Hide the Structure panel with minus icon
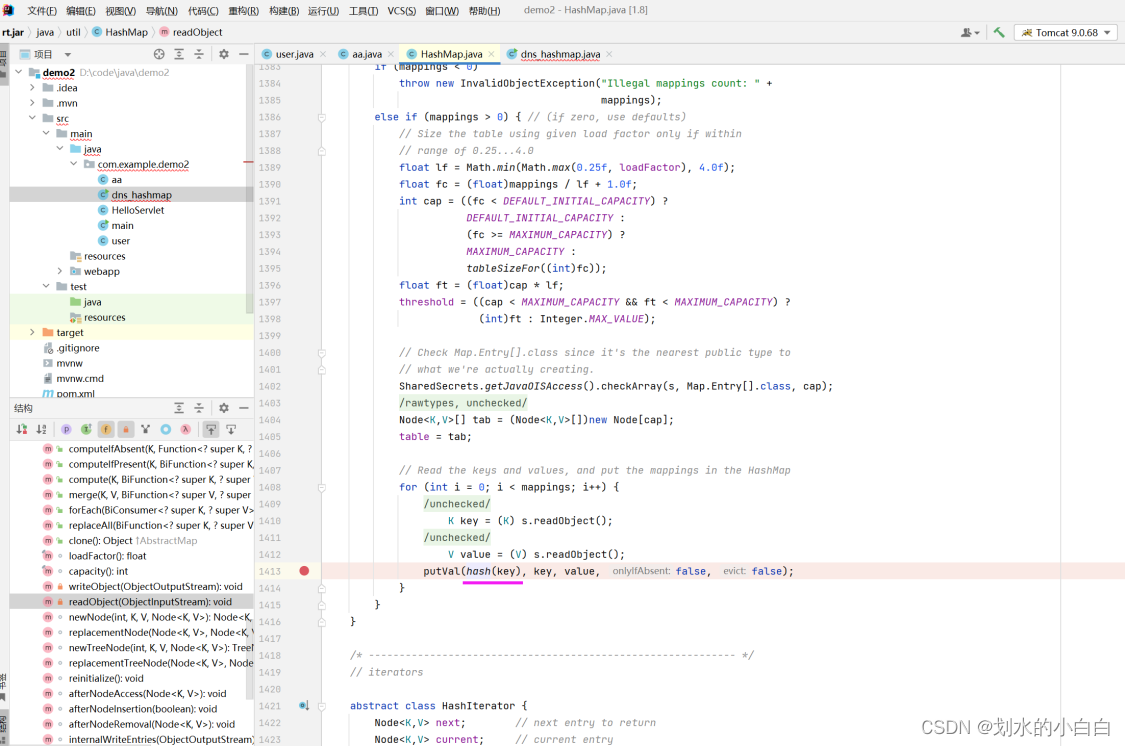 click(244, 407)
